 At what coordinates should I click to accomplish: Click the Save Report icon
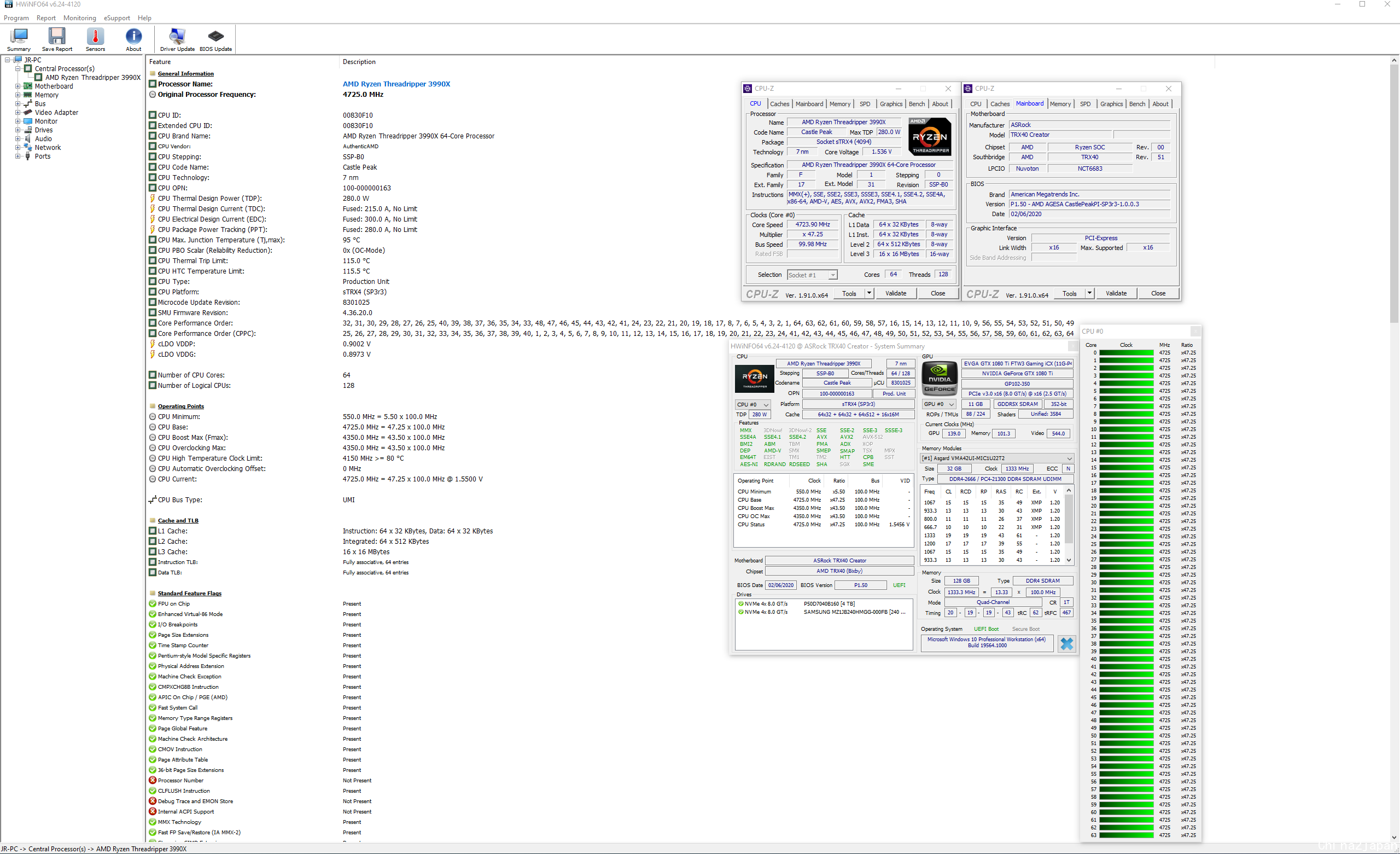(57, 40)
